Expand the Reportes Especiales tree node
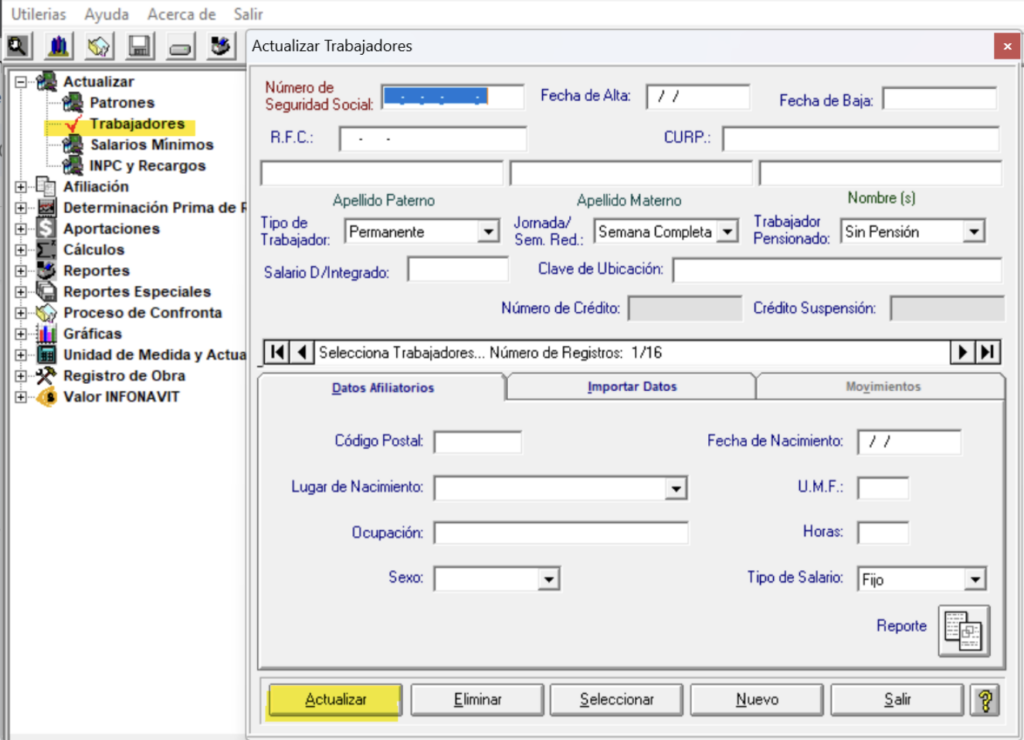Viewport: 1024px width, 740px height. 21,291
